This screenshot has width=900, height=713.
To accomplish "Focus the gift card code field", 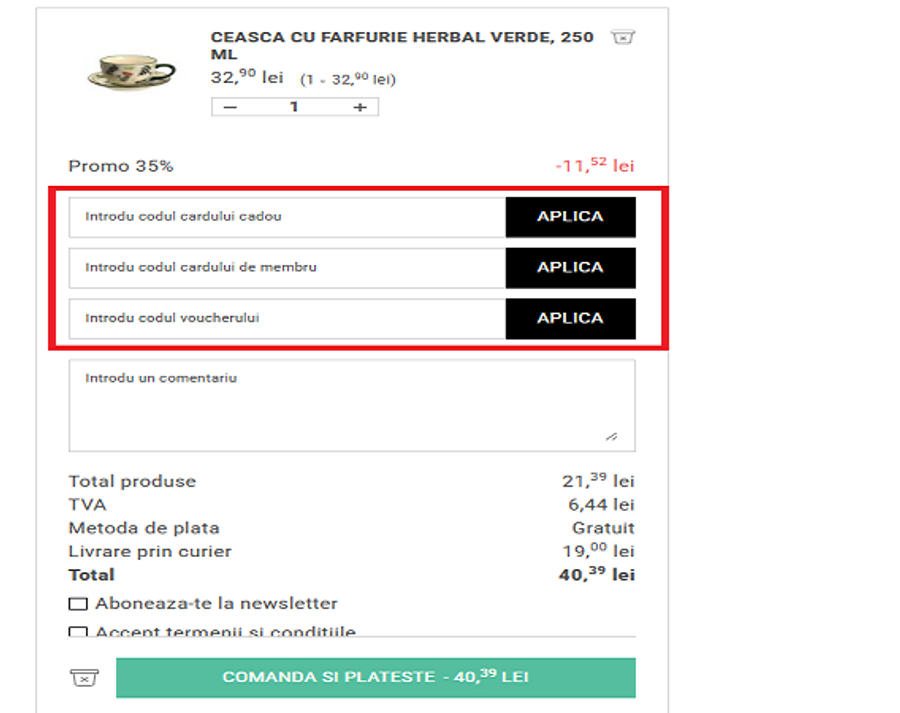I will click(287, 217).
